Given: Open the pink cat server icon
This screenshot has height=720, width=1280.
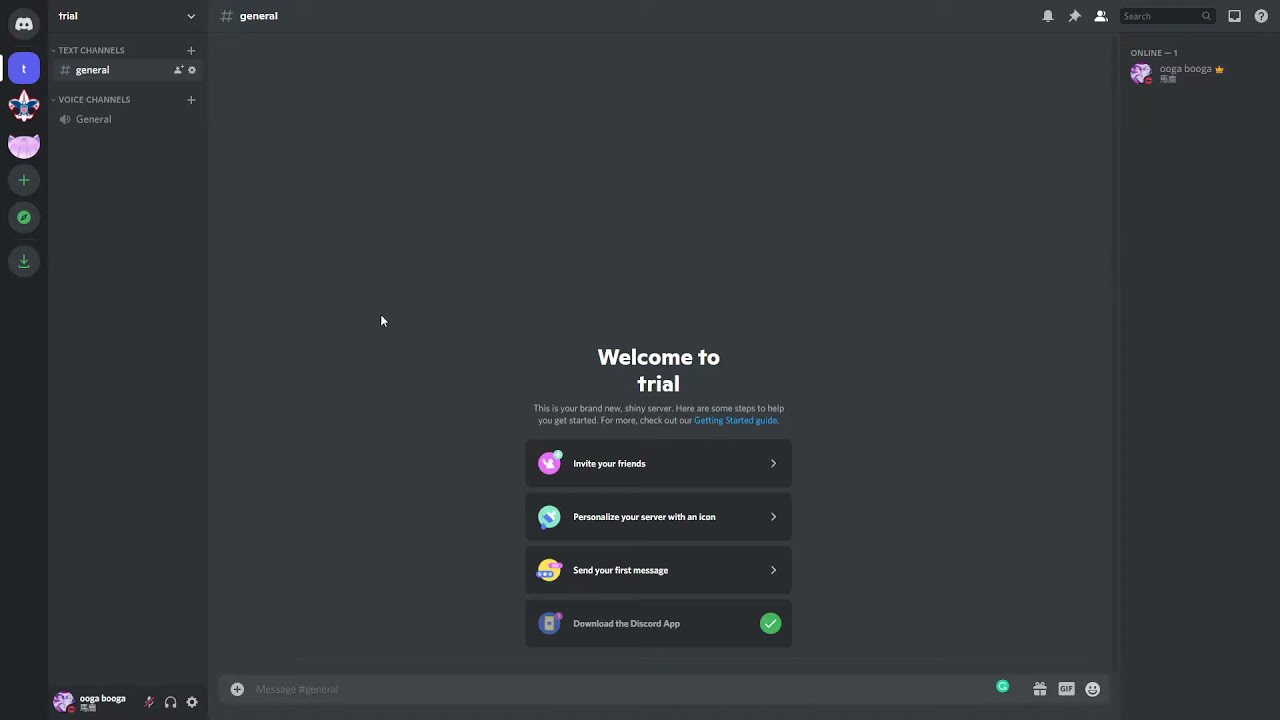Looking at the screenshot, I should (24, 145).
